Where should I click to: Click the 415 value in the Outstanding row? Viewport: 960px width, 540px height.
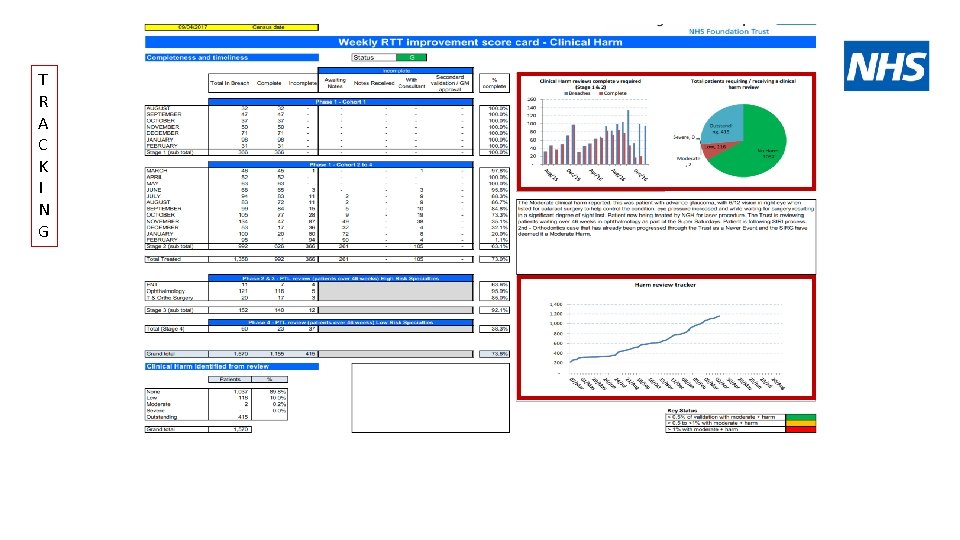click(242, 417)
